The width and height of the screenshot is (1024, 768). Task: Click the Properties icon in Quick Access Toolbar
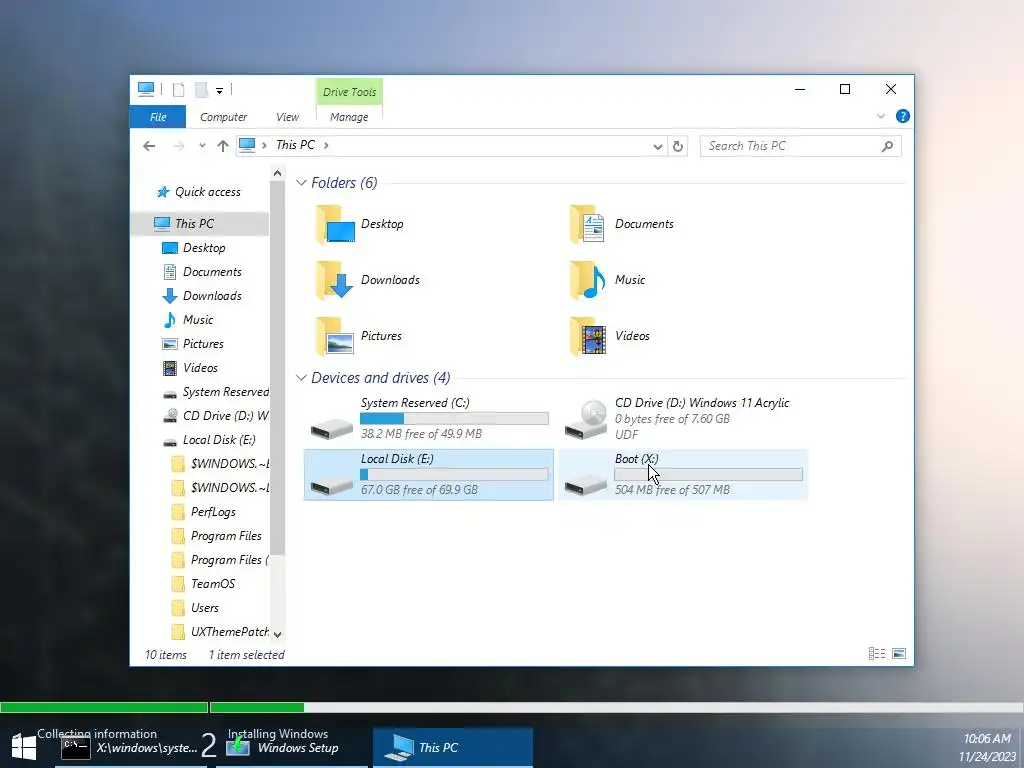pyautogui.click(x=178, y=89)
